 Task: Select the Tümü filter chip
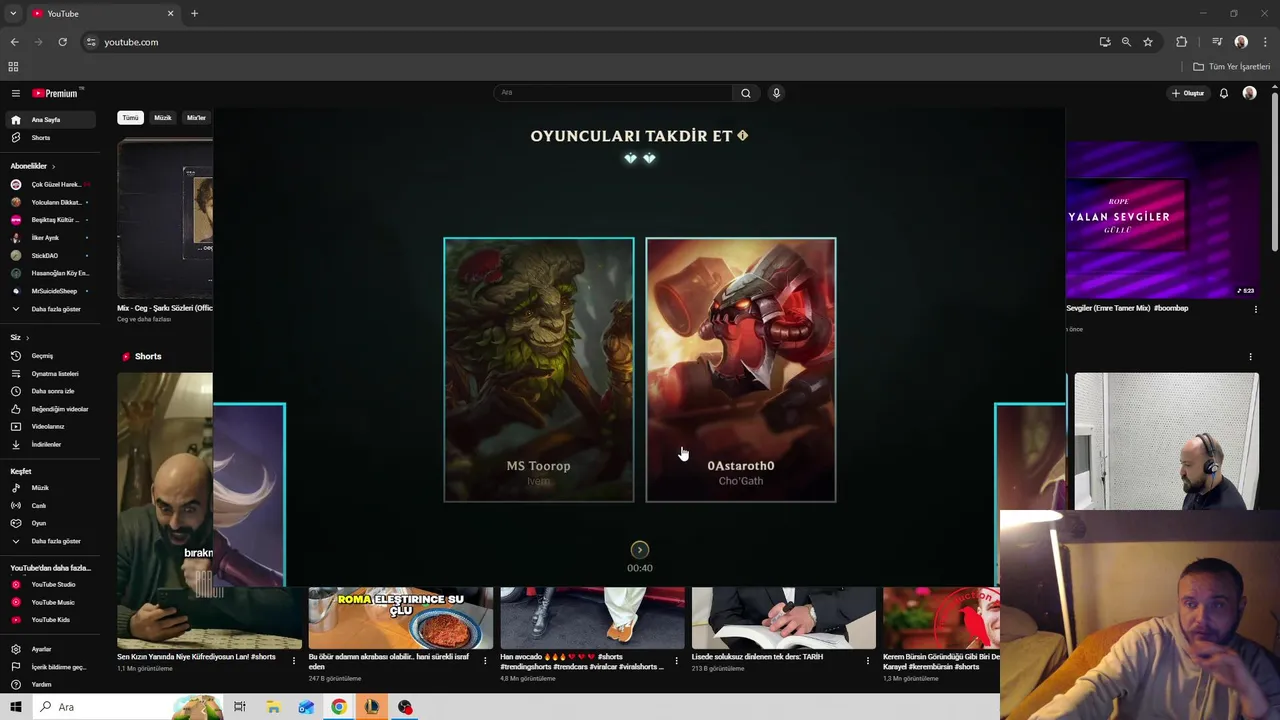(x=130, y=118)
